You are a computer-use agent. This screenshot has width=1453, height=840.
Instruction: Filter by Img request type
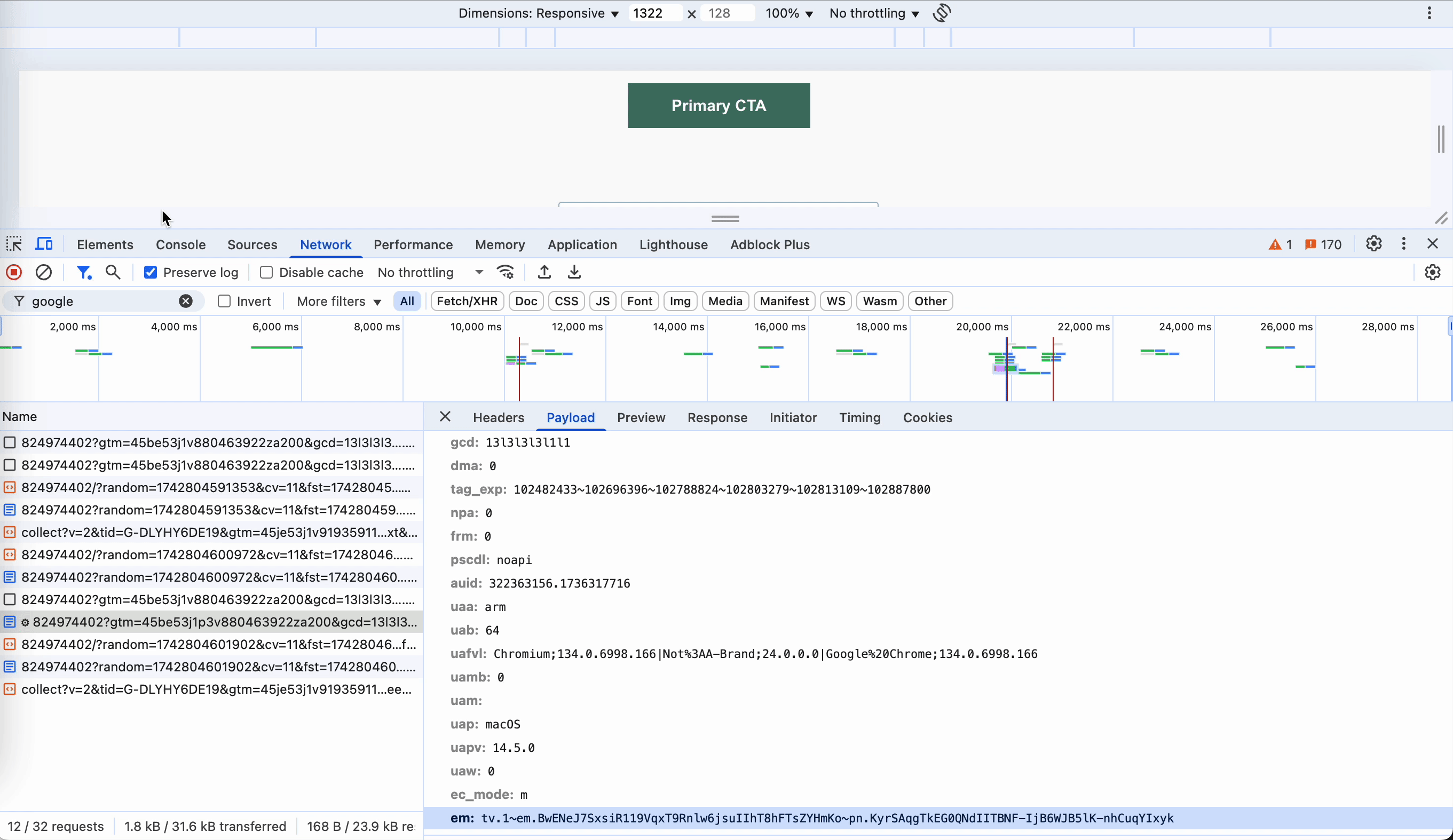tap(680, 301)
